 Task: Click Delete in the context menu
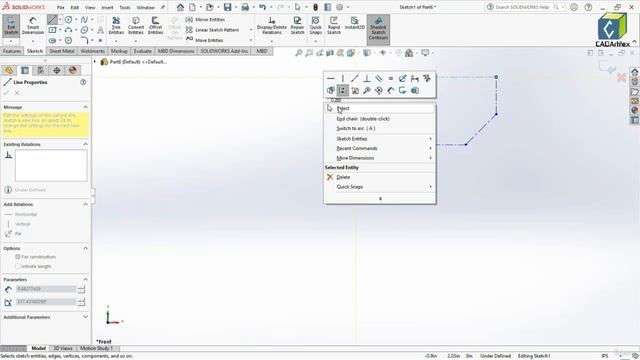pos(380,177)
